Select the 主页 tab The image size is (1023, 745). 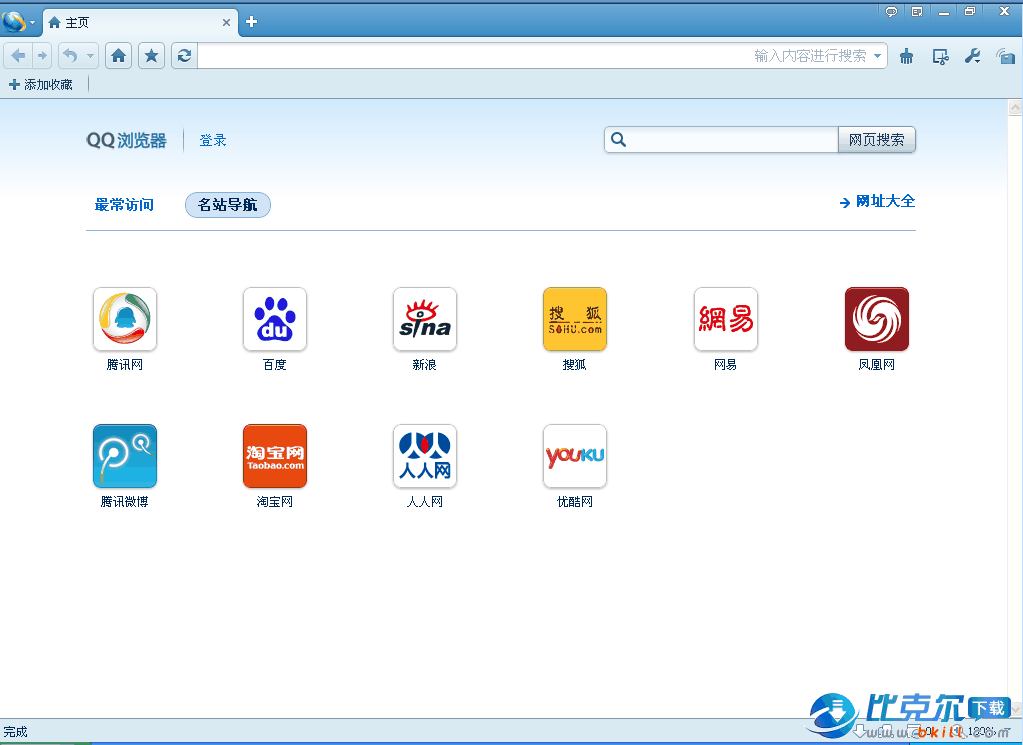click(140, 23)
